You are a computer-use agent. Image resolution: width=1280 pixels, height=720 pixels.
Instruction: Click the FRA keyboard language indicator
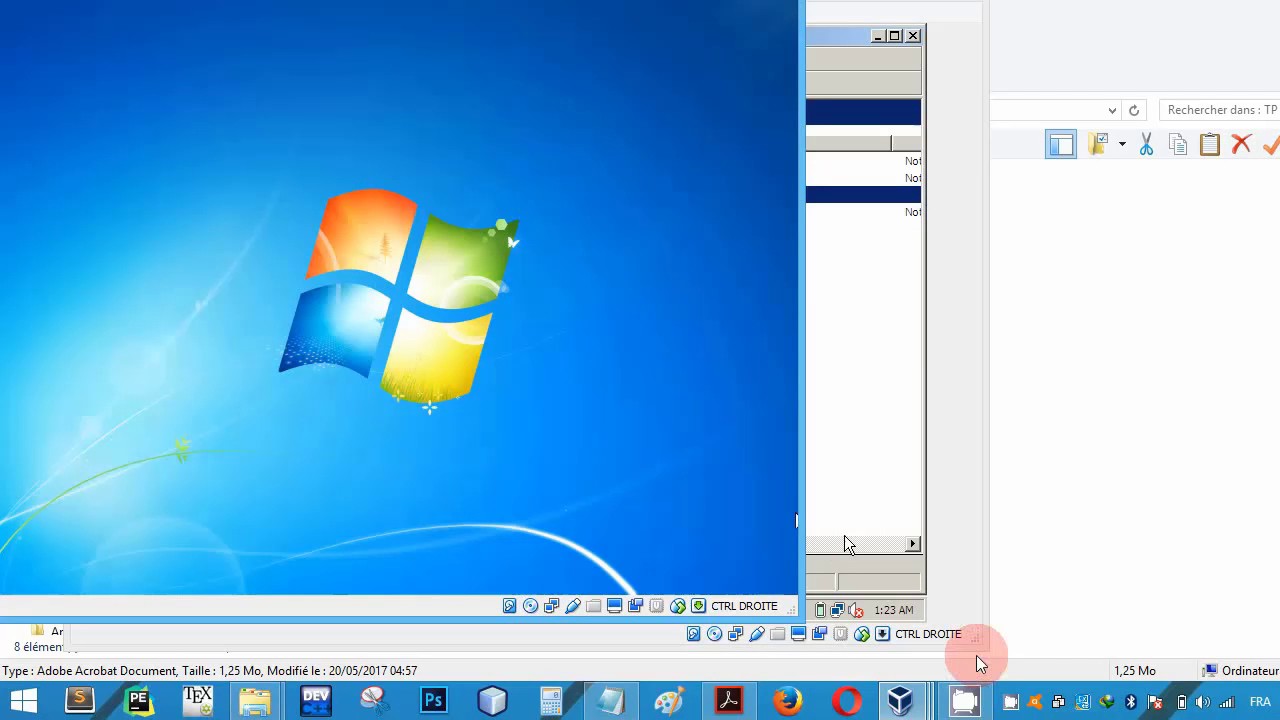pyautogui.click(x=1260, y=702)
